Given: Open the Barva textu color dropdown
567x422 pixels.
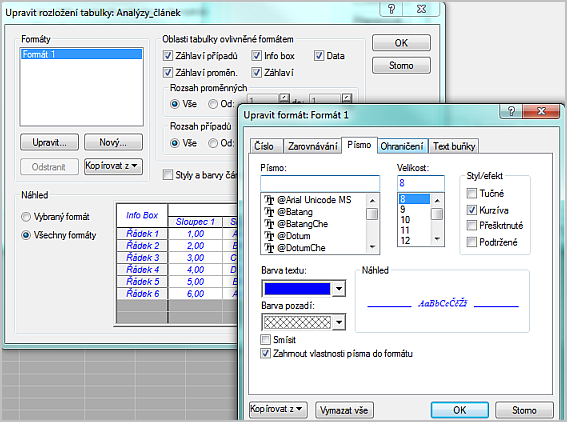Looking at the screenshot, I should pyautogui.click(x=339, y=288).
